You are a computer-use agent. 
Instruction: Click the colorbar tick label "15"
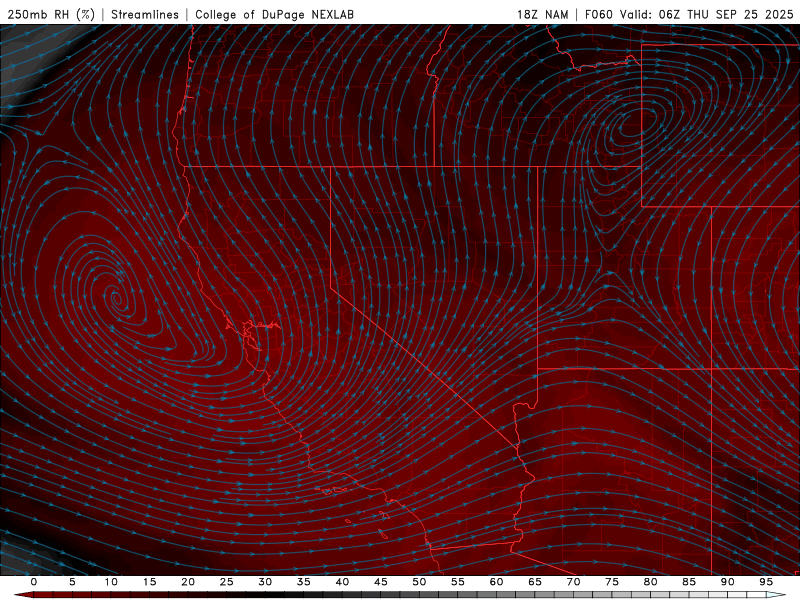click(x=149, y=582)
